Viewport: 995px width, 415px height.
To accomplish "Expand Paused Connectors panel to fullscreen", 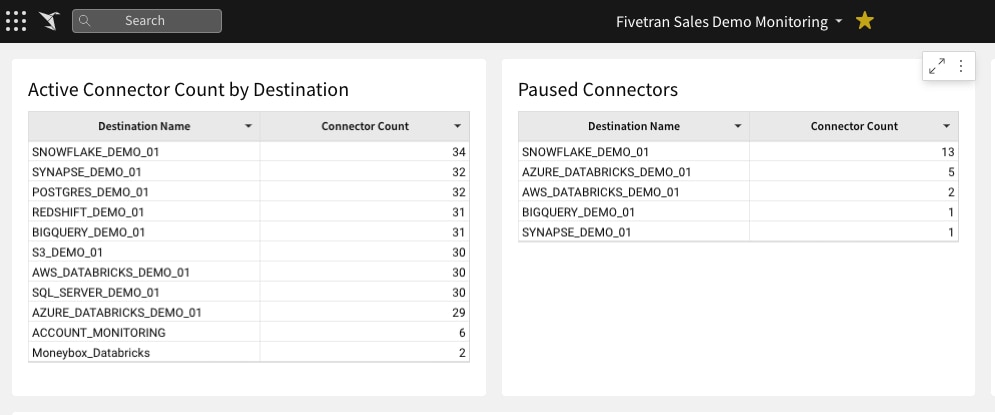I will 937,66.
